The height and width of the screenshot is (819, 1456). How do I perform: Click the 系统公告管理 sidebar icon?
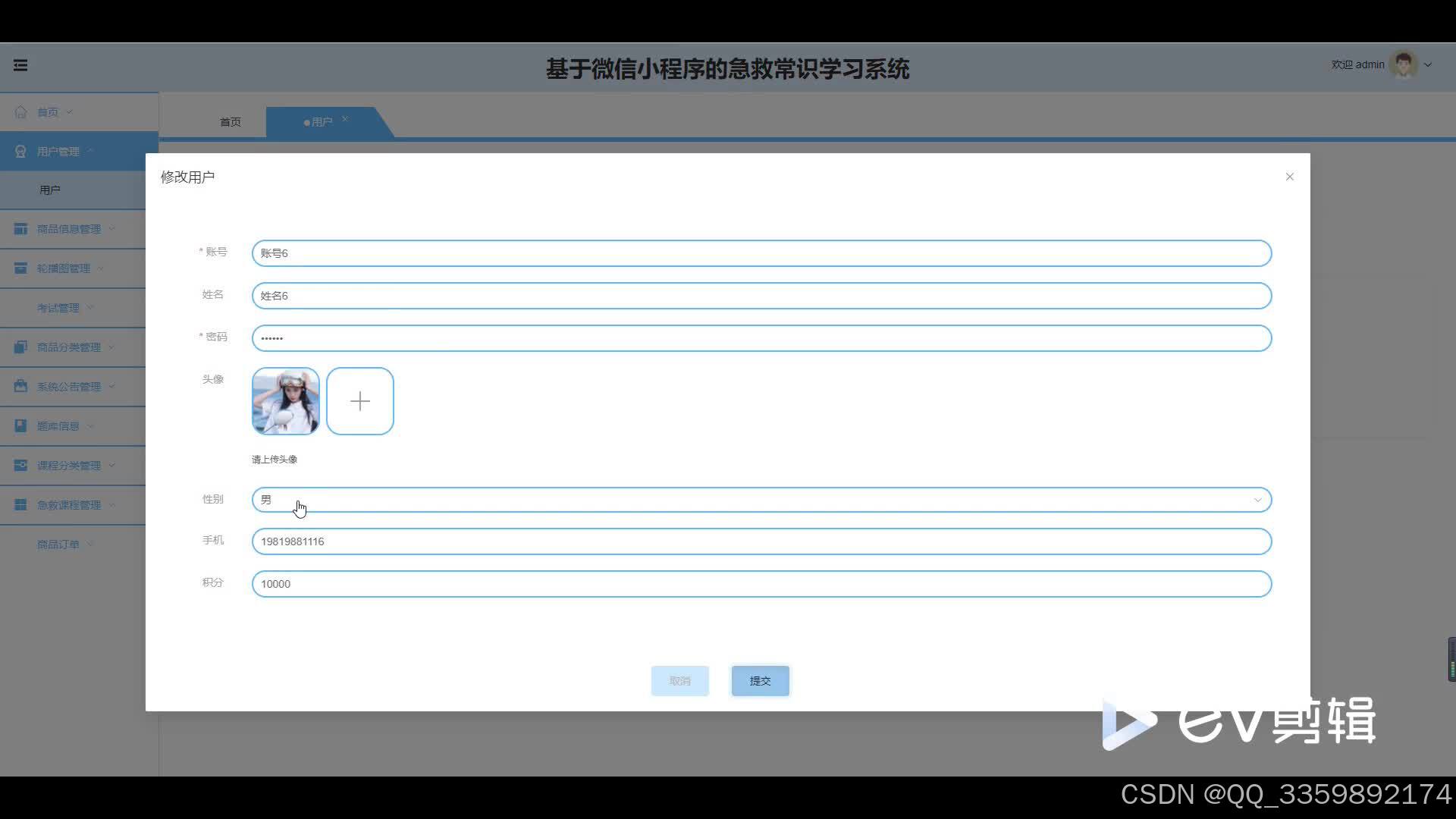coord(20,387)
